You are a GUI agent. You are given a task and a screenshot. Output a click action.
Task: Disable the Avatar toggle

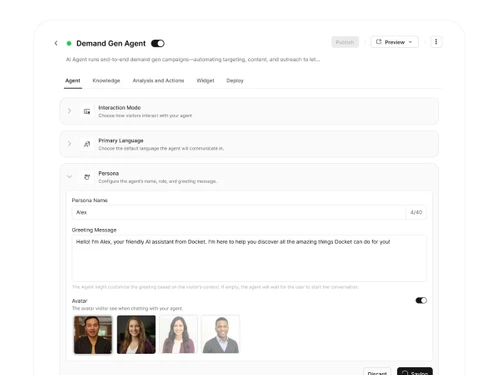pos(421,300)
